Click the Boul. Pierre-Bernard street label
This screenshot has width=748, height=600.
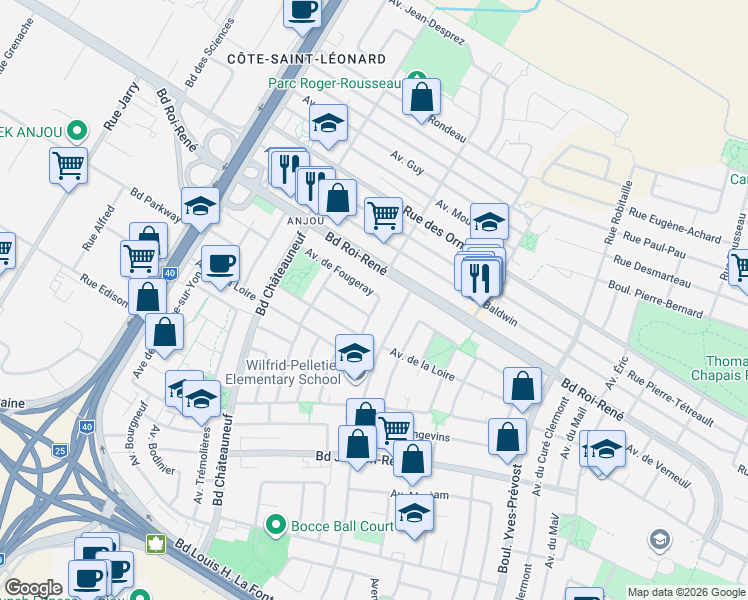655,299
